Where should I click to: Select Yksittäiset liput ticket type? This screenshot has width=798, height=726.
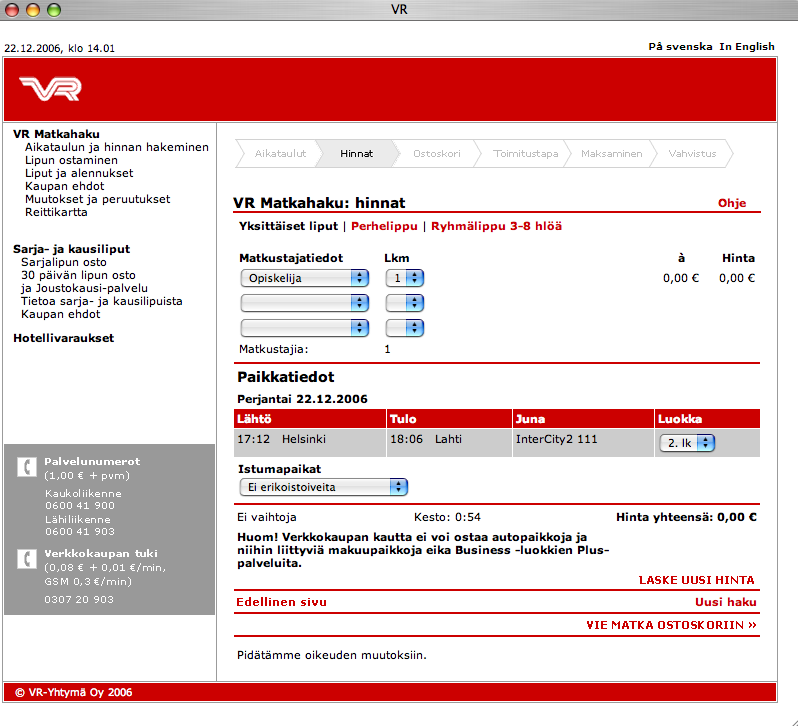pos(288,226)
